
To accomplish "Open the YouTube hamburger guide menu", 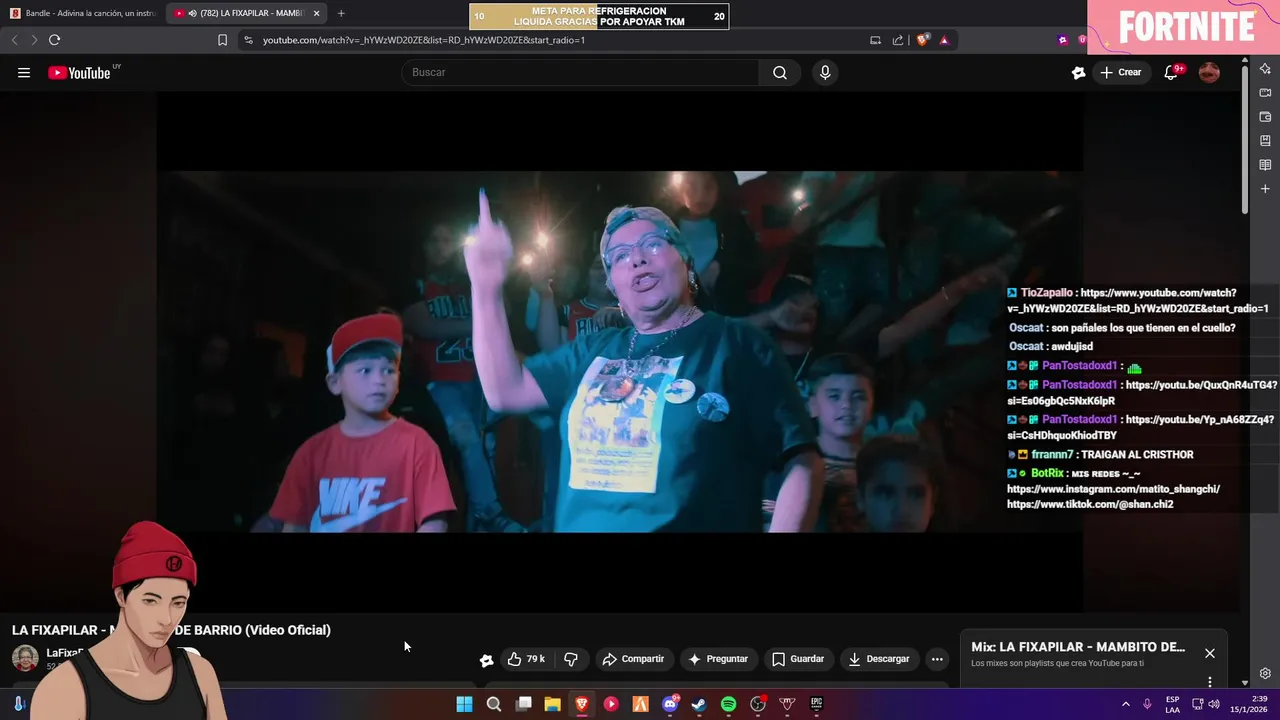I will pos(24,72).
